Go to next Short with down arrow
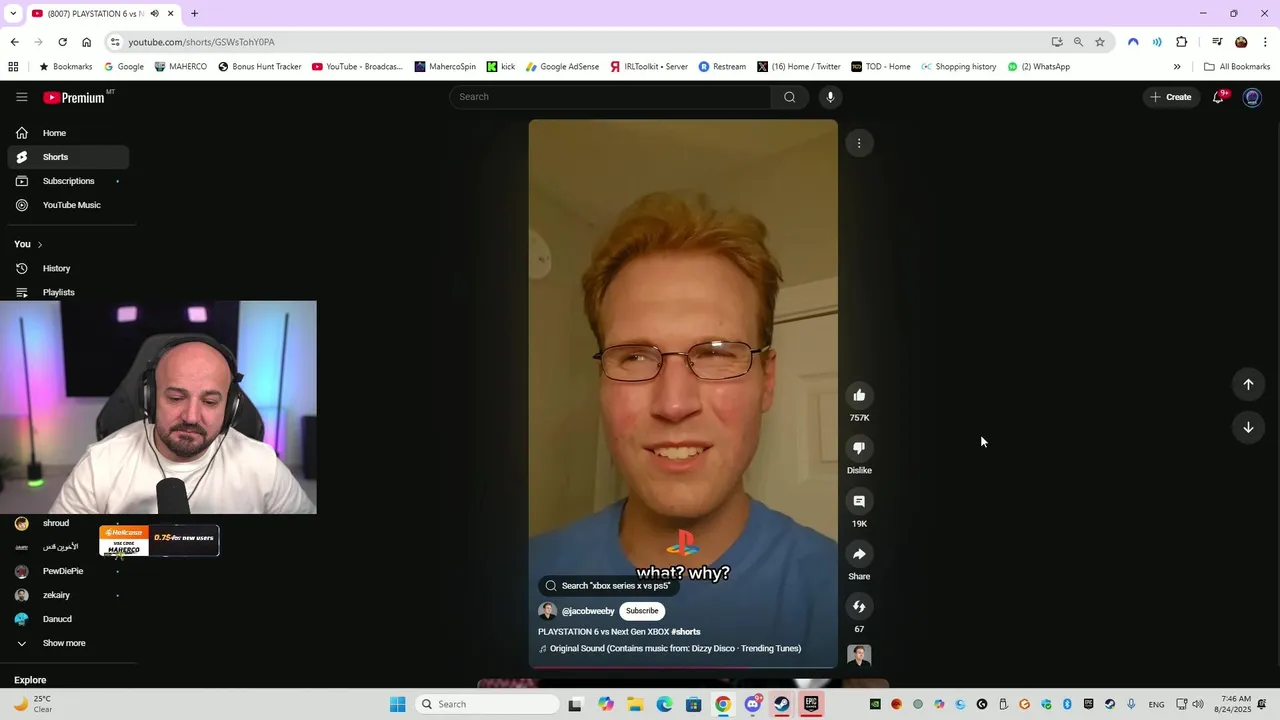This screenshot has width=1280, height=720. coord(1248,427)
